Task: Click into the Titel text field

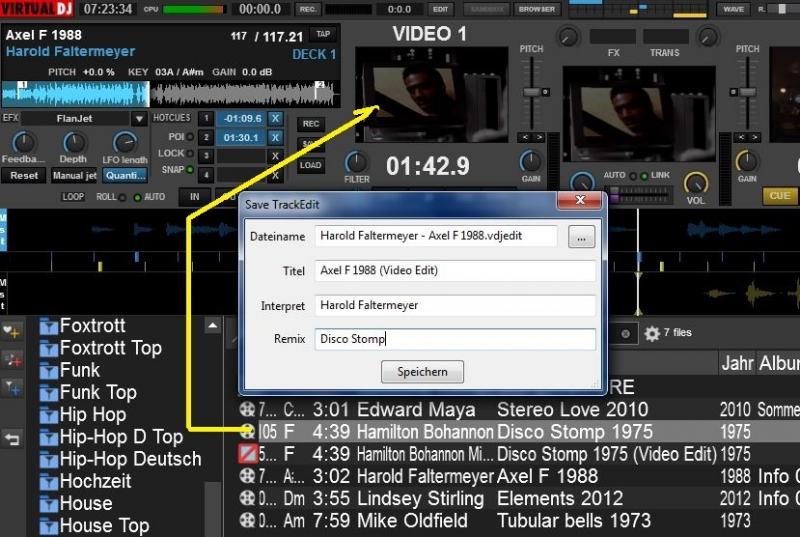Action: tap(455, 271)
